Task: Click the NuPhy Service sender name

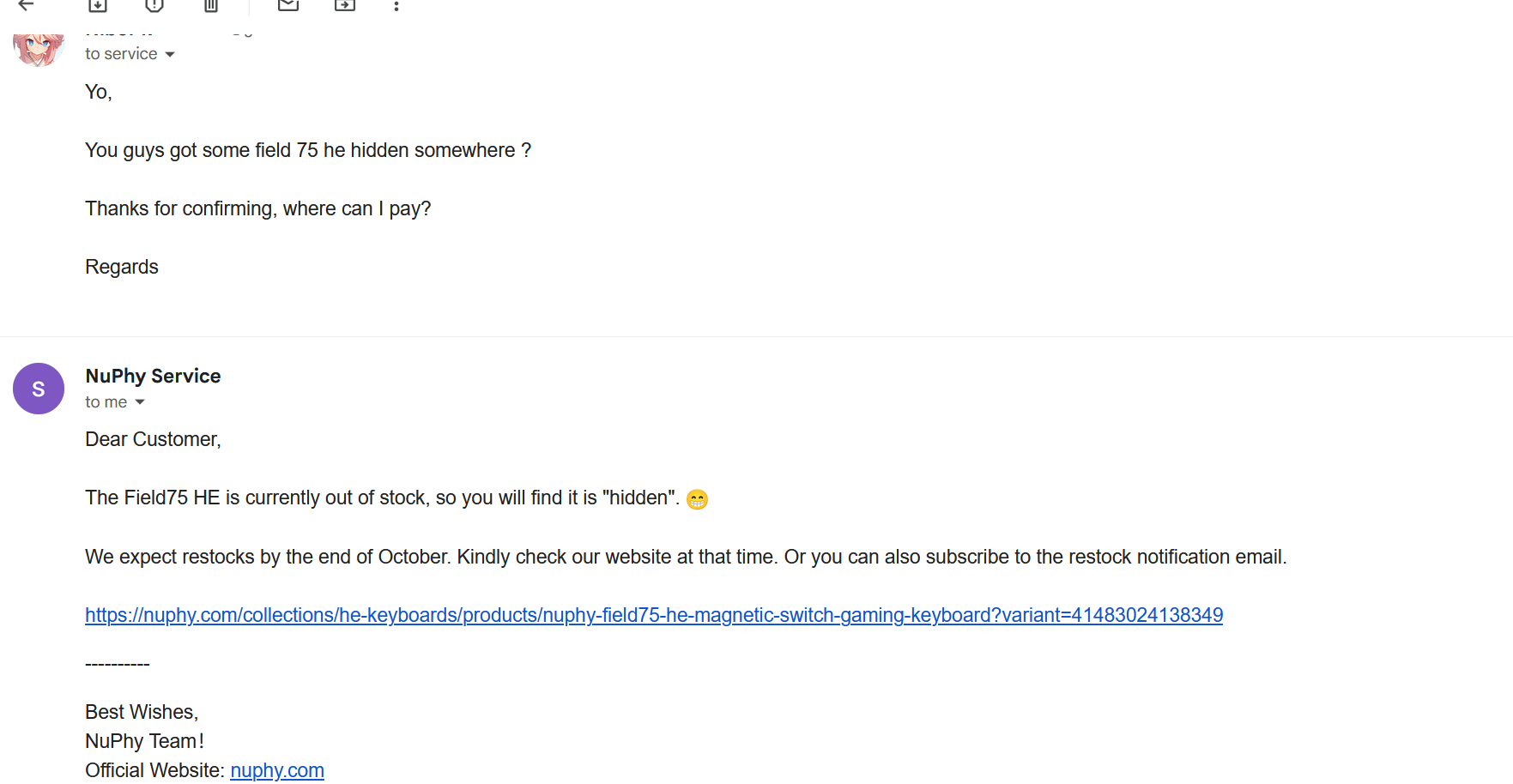Action: pos(153,376)
